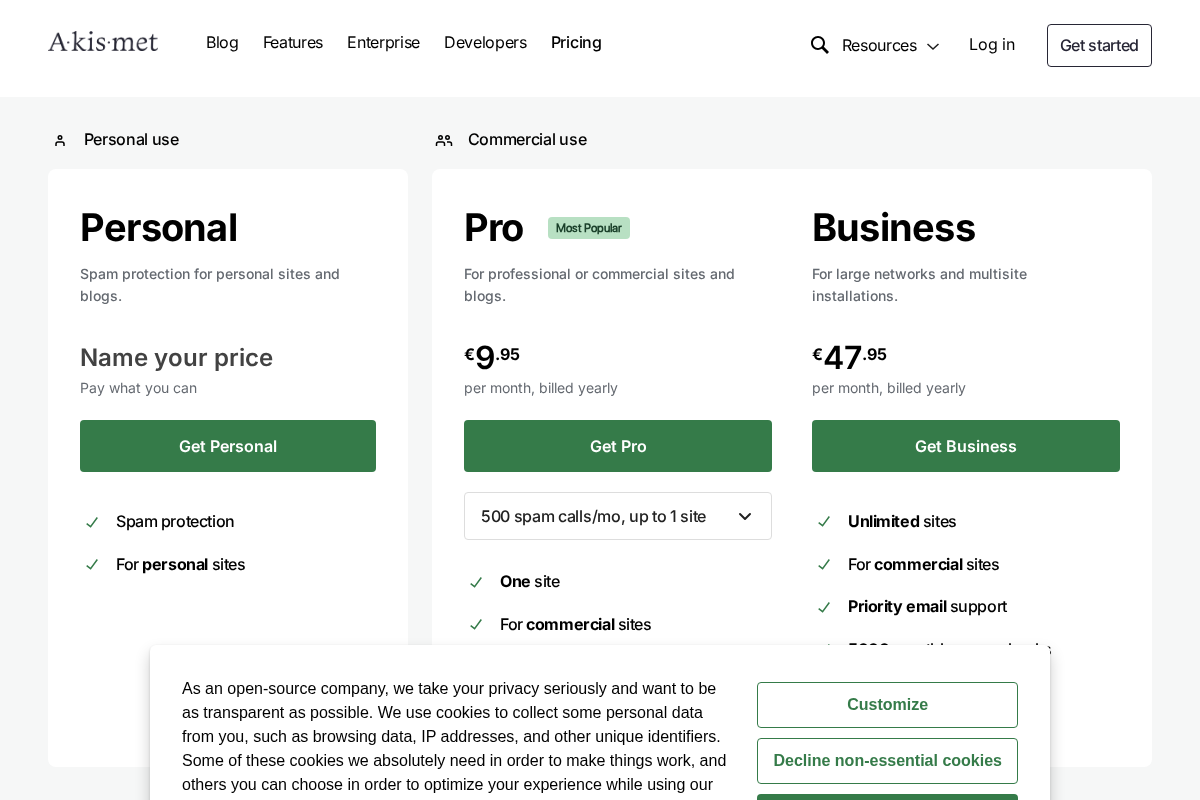Click checkmark beside Priority email support
The width and height of the screenshot is (1200, 800).
click(824, 607)
